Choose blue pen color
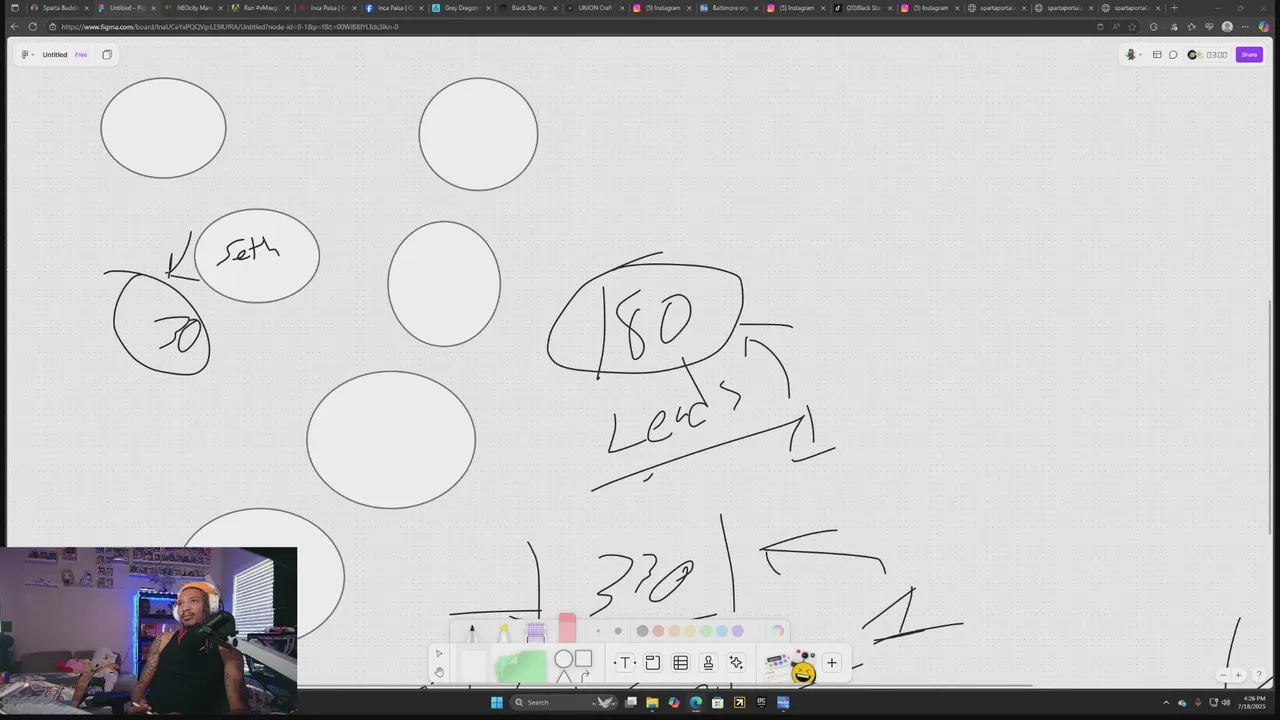1280x720 pixels. 722,631
